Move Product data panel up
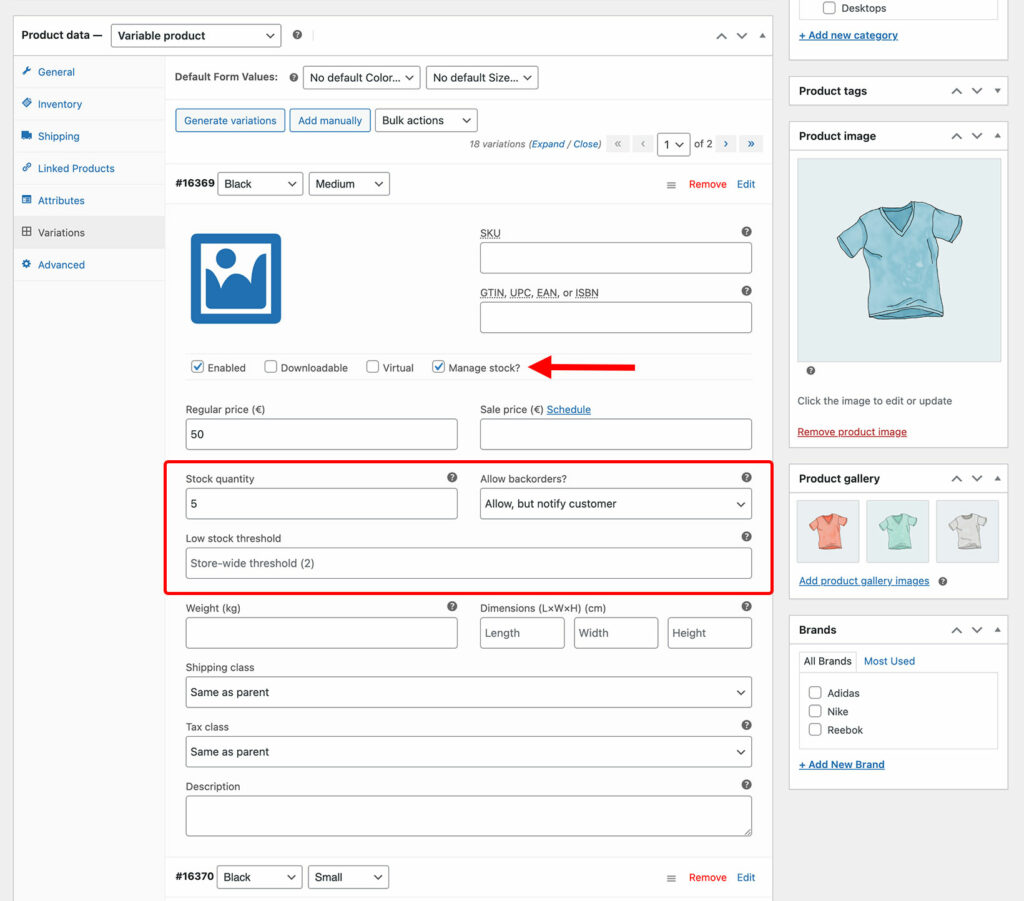The image size is (1024, 901). point(721,35)
